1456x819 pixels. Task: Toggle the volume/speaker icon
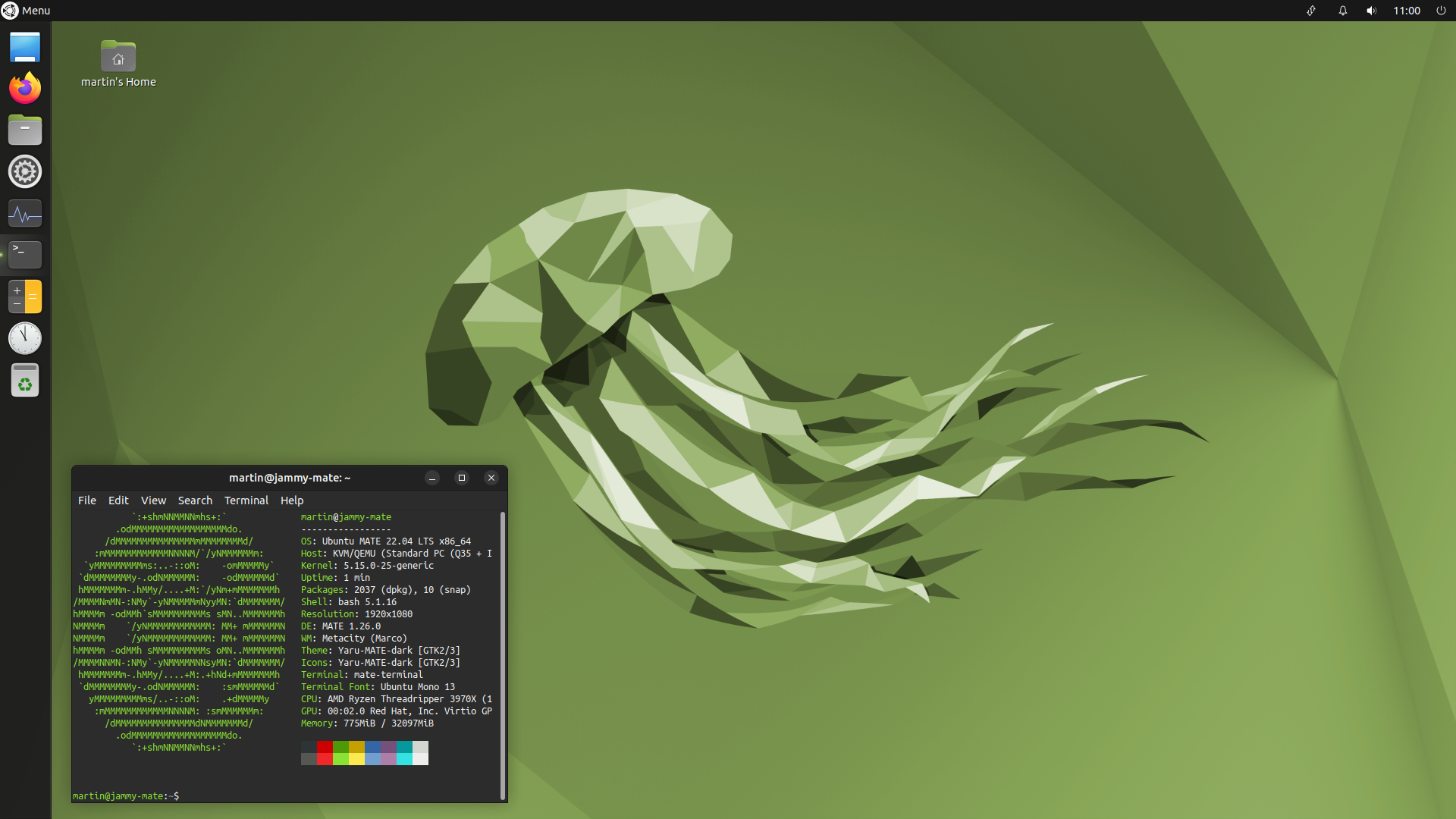[1372, 10]
